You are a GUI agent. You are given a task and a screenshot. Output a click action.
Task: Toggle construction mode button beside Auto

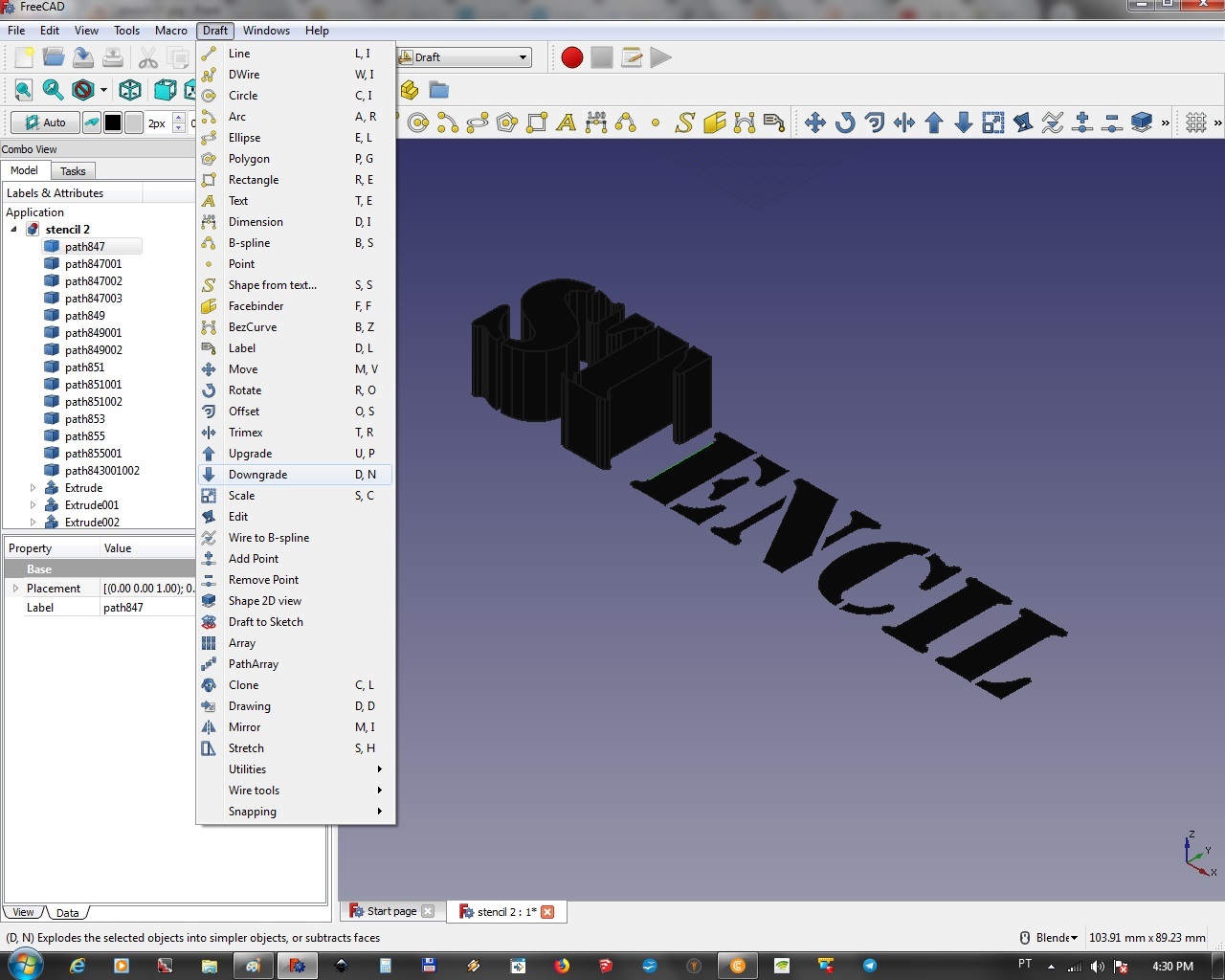[x=92, y=122]
